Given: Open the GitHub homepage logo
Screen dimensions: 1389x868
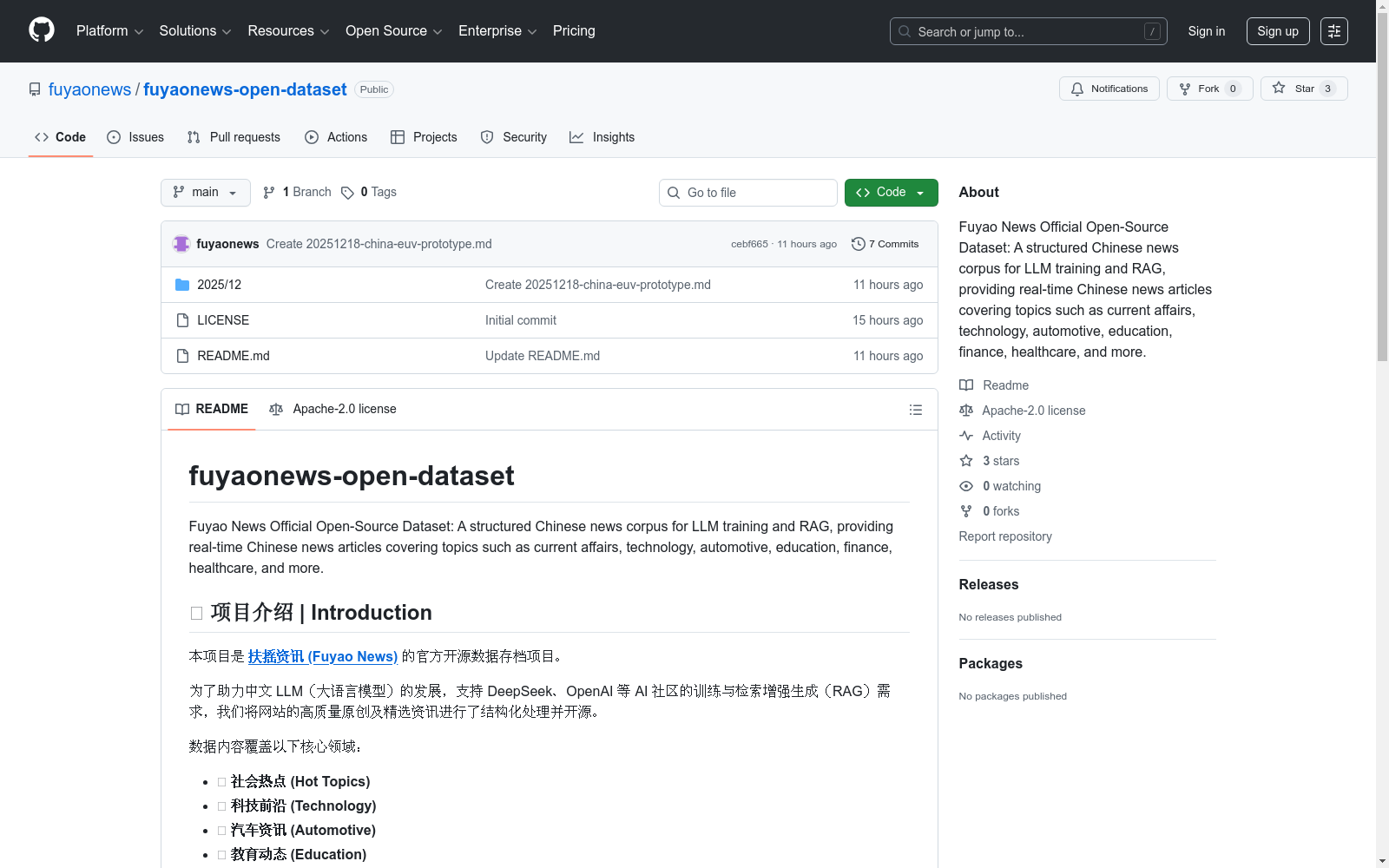Looking at the screenshot, I should point(42,30).
